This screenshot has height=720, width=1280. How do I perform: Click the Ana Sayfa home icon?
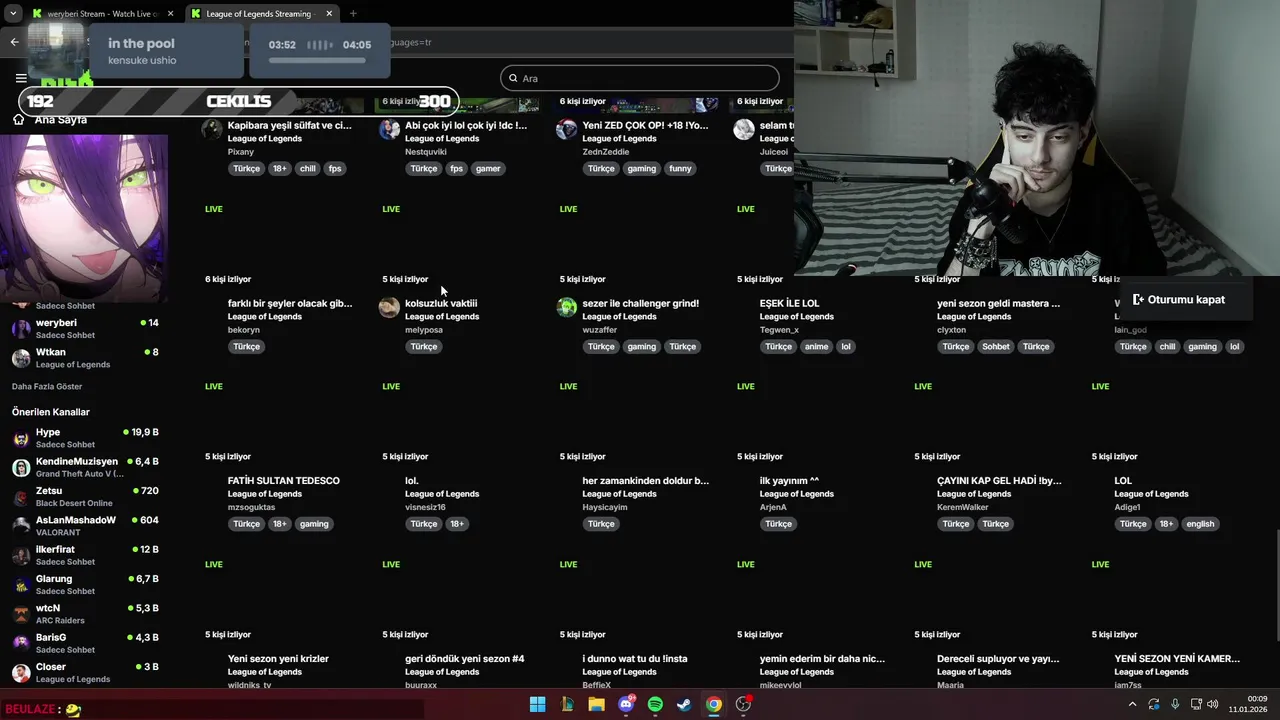pyautogui.click(x=18, y=119)
